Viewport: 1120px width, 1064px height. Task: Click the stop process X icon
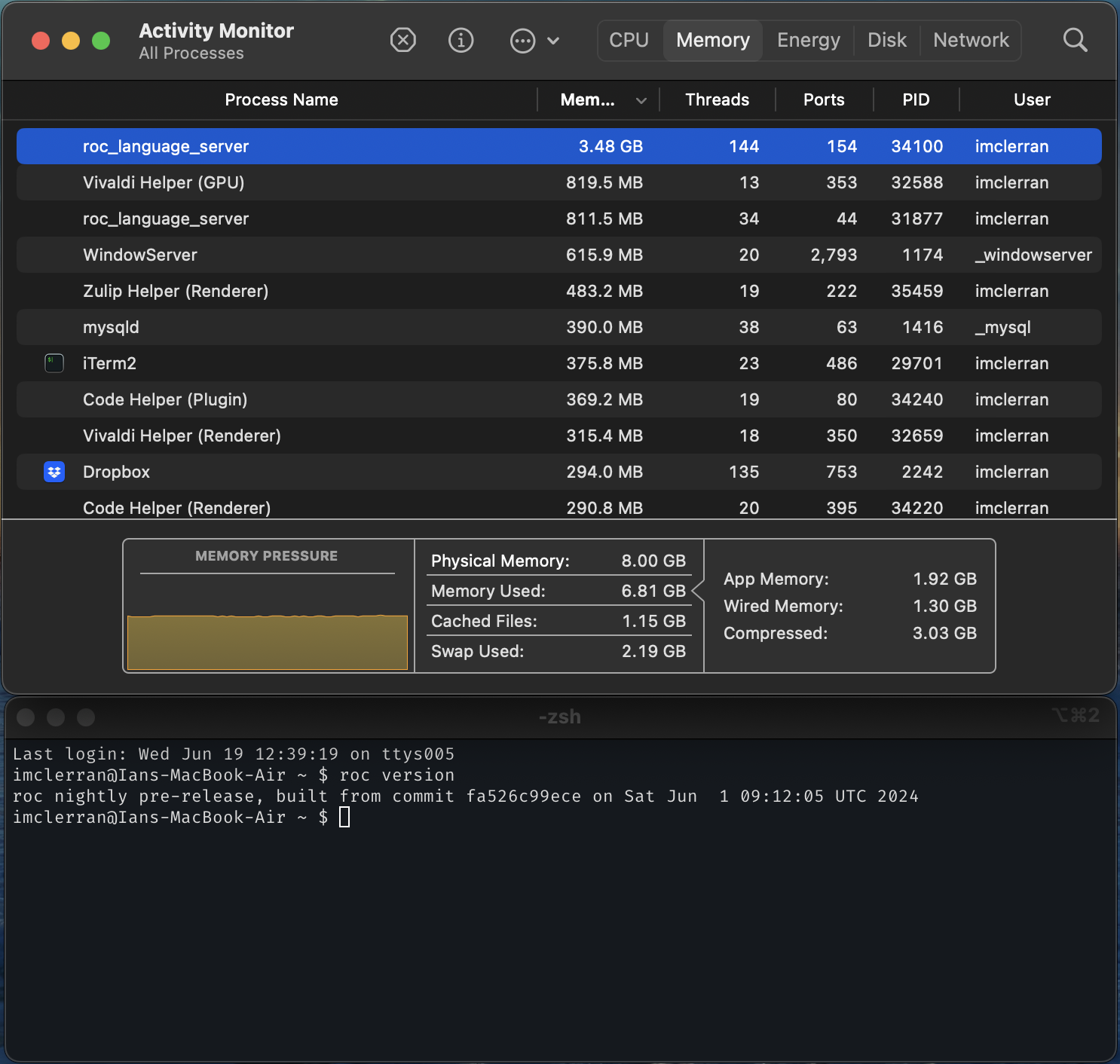tap(403, 40)
